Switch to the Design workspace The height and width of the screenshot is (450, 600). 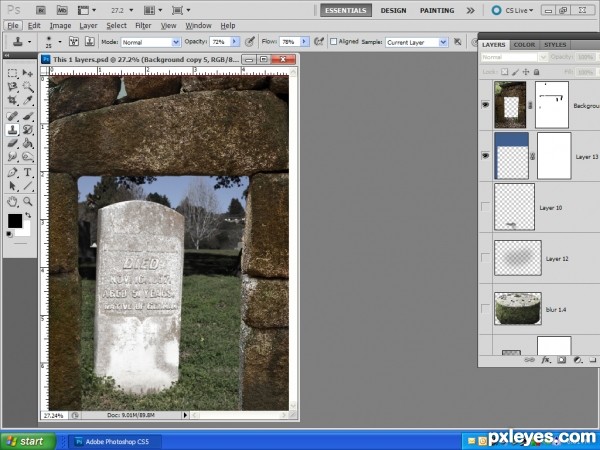point(393,10)
